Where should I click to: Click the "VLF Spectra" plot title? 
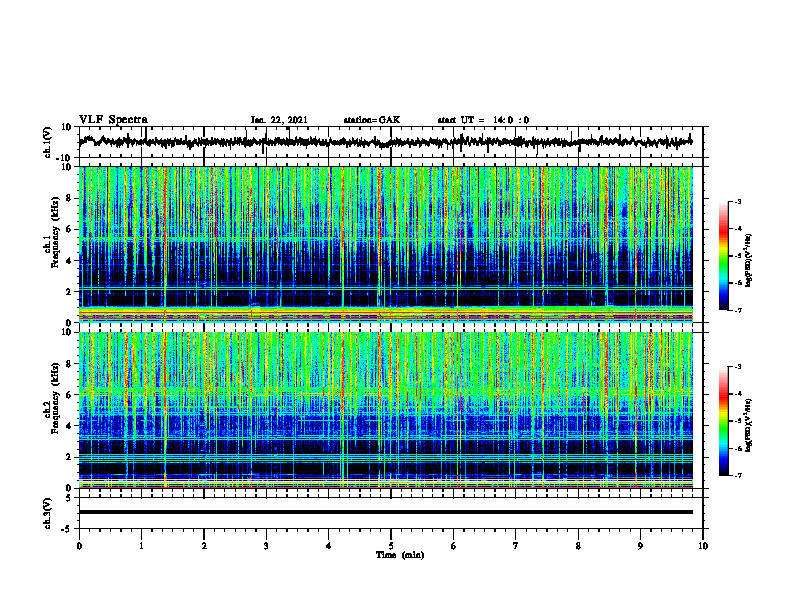pos(113,120)
